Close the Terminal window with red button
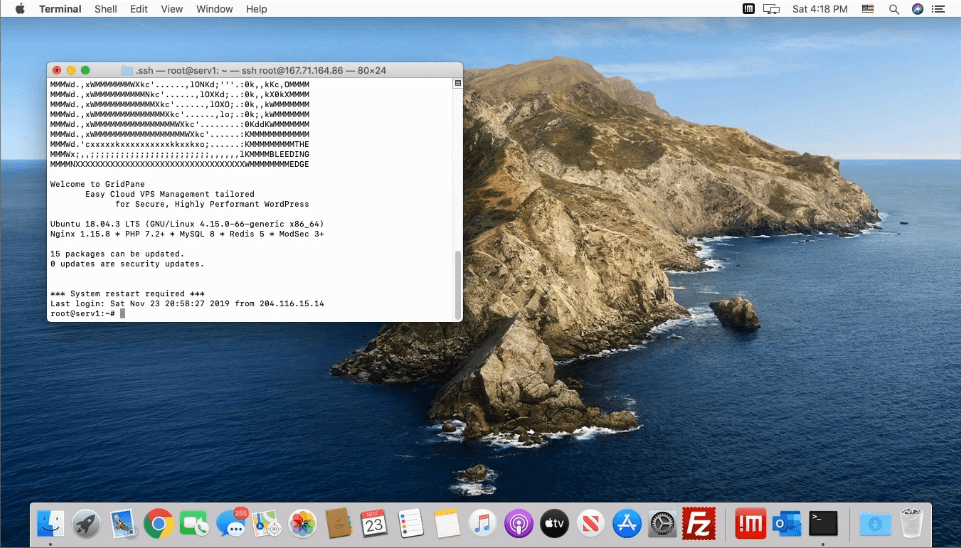Image resolution: width=961 pixels, height=548 pixels. pos(57,70)
